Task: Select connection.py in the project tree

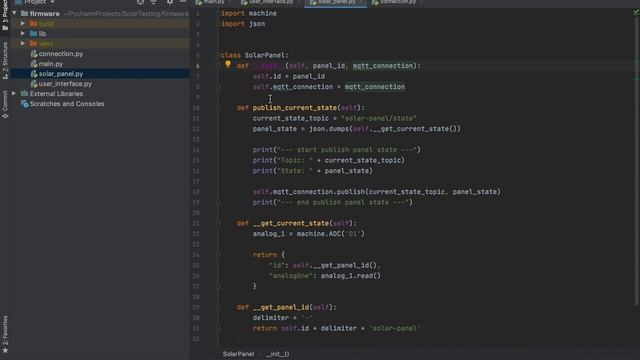Action: pos(61,54)
